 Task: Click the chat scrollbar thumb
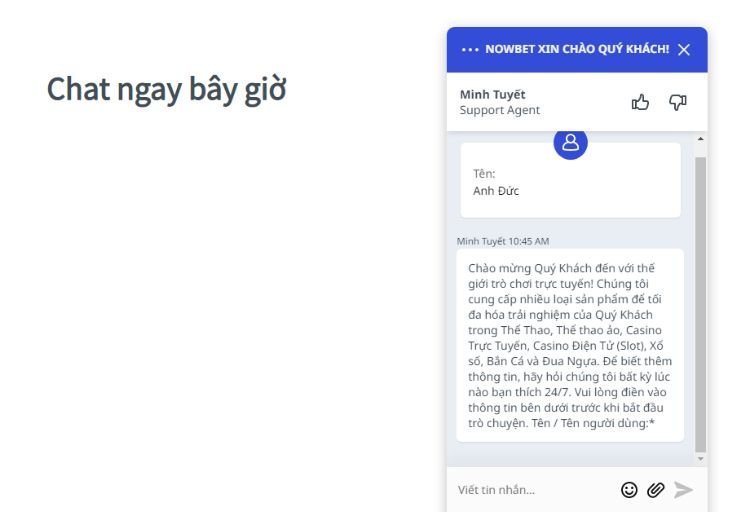click(x=700, y=300)
